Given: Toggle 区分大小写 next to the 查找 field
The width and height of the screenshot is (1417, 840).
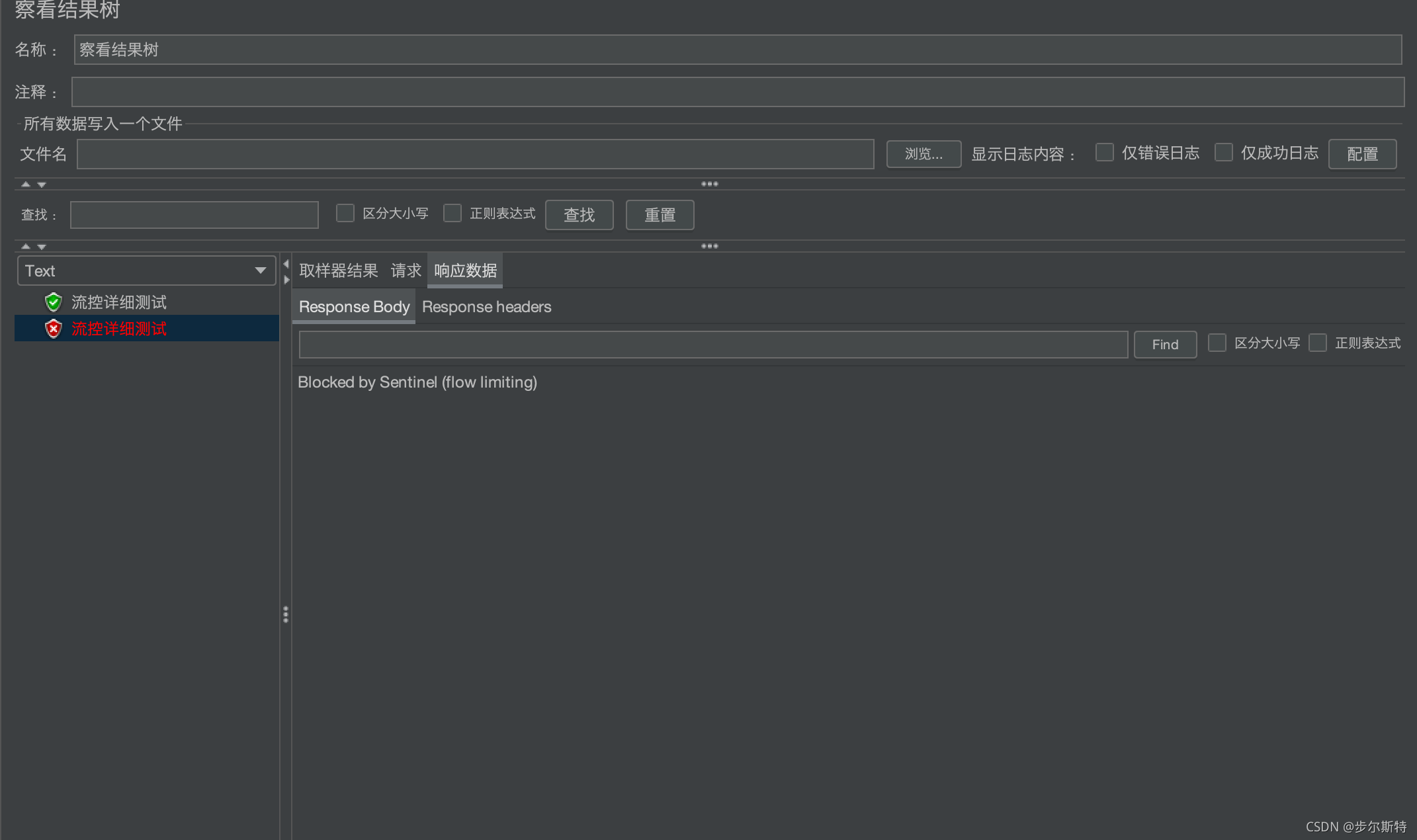Looking at the screenshot, I should click(345, 214).
